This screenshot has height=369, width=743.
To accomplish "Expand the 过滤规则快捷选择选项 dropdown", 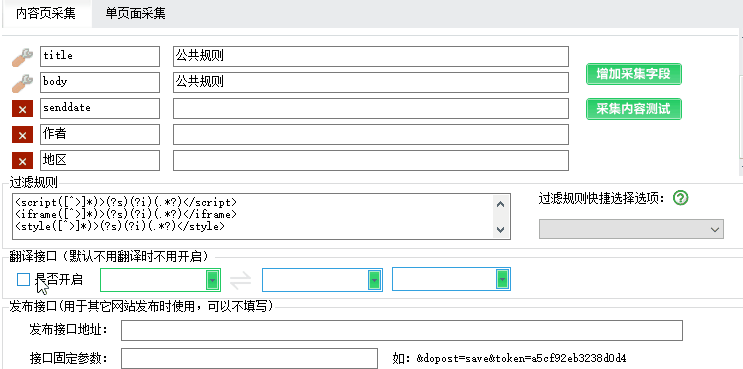I will pos(631,229).
